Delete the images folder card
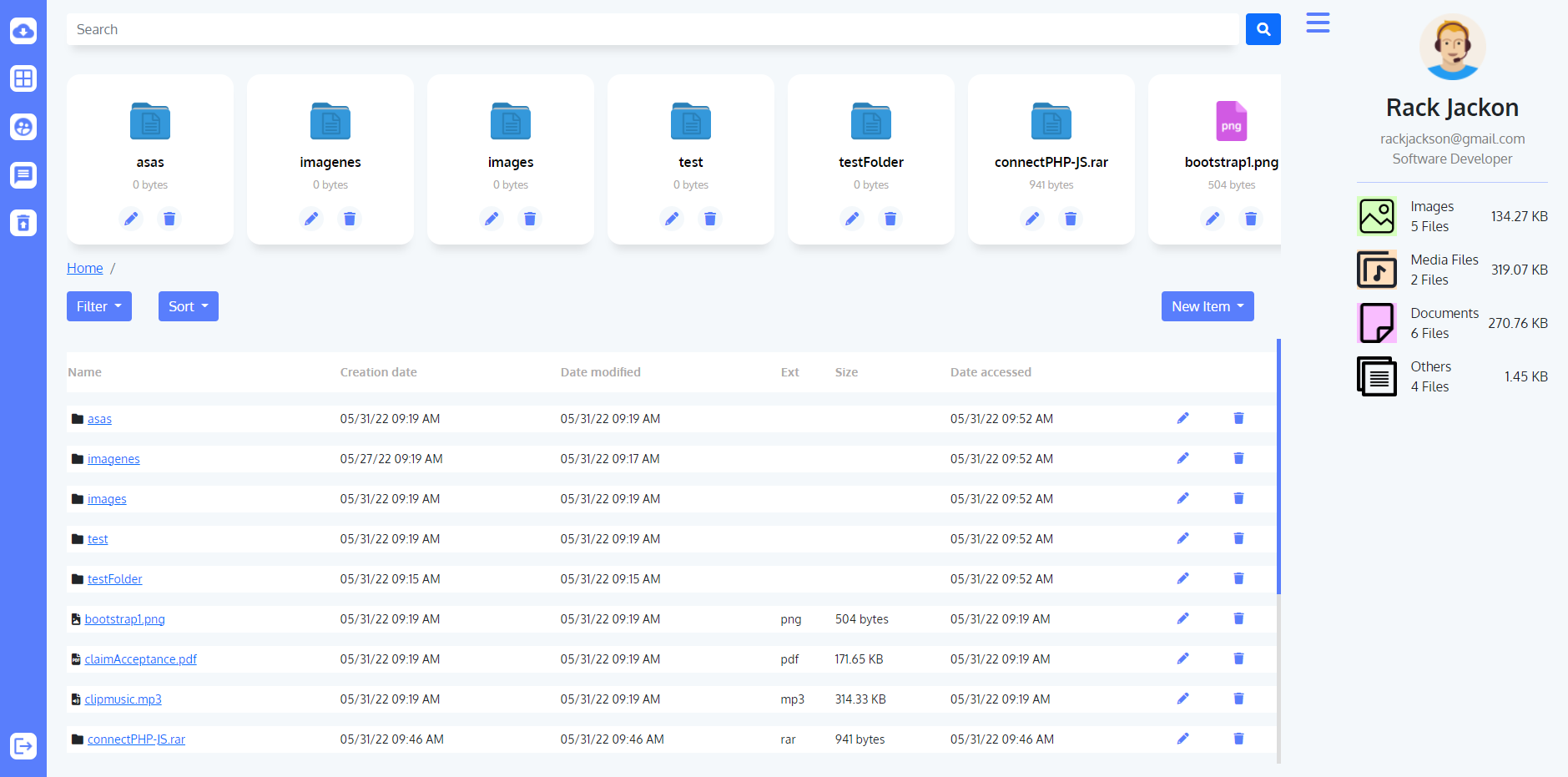 530,219
